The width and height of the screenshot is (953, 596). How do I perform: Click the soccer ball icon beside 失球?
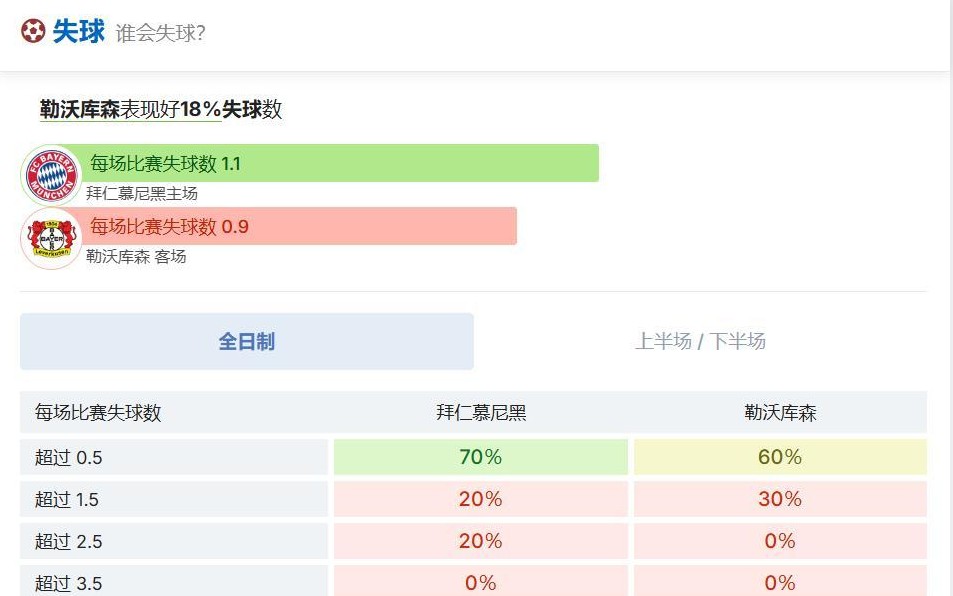pyautogui.click(x=33, y=31)
